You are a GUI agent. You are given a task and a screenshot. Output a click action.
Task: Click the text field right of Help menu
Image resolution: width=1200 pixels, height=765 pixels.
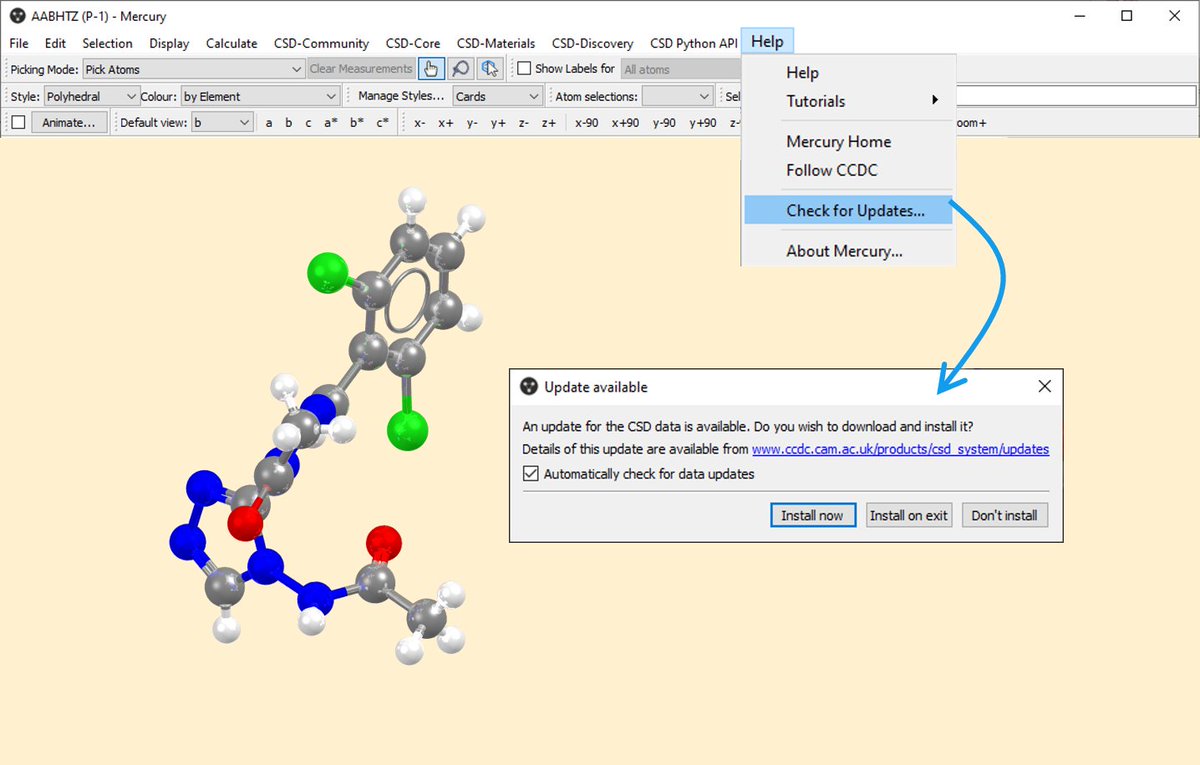click(1076, 96)
